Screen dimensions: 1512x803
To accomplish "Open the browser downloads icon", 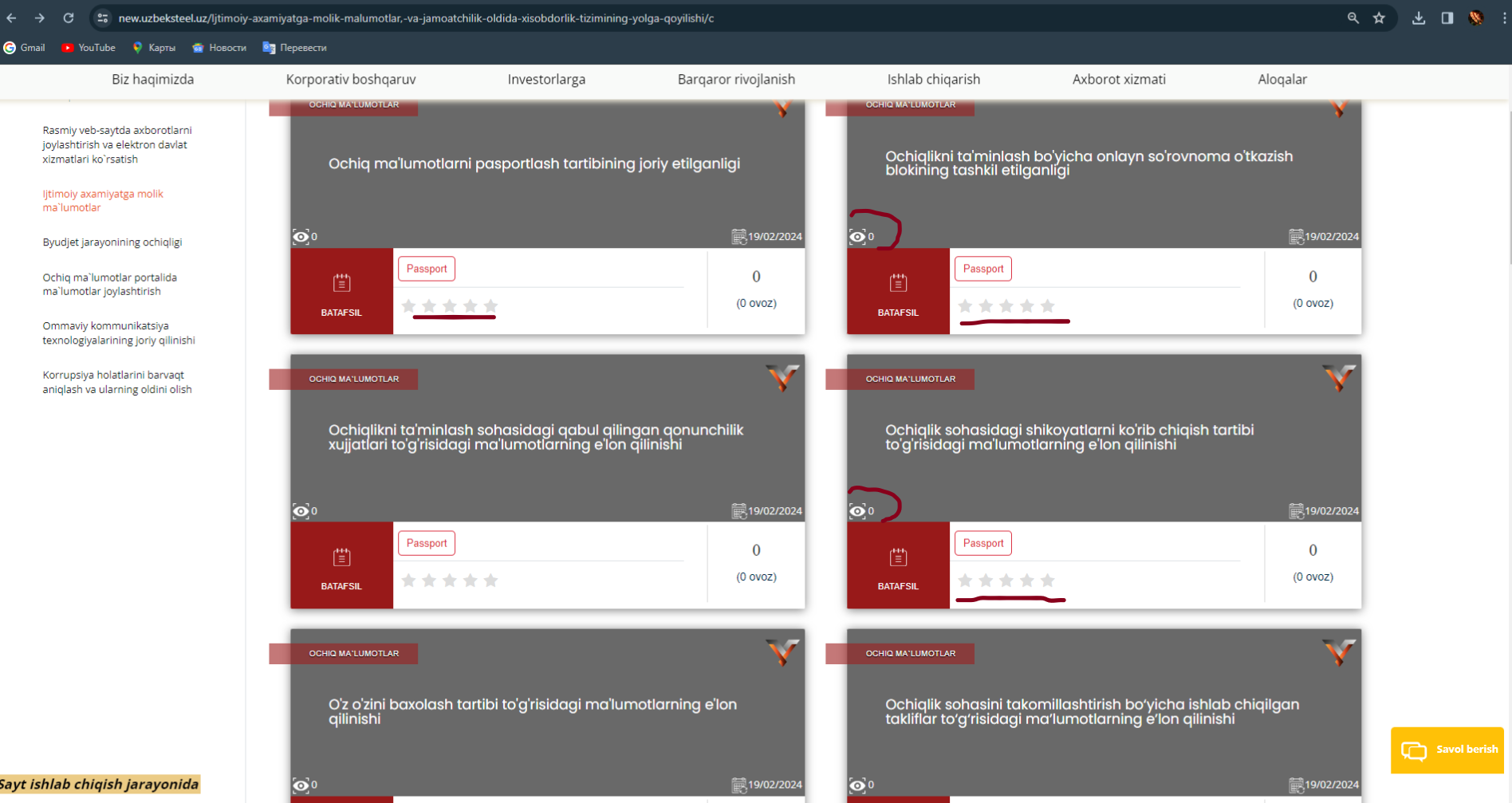I will click(x=1418, y=18).
